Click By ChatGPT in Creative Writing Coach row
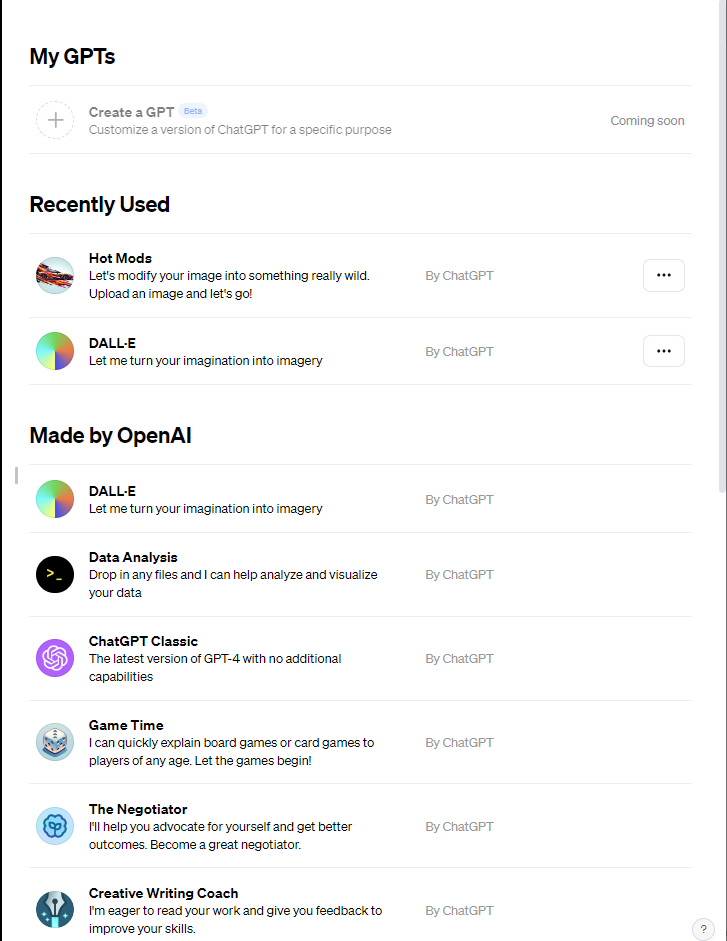 coord(459,910)
